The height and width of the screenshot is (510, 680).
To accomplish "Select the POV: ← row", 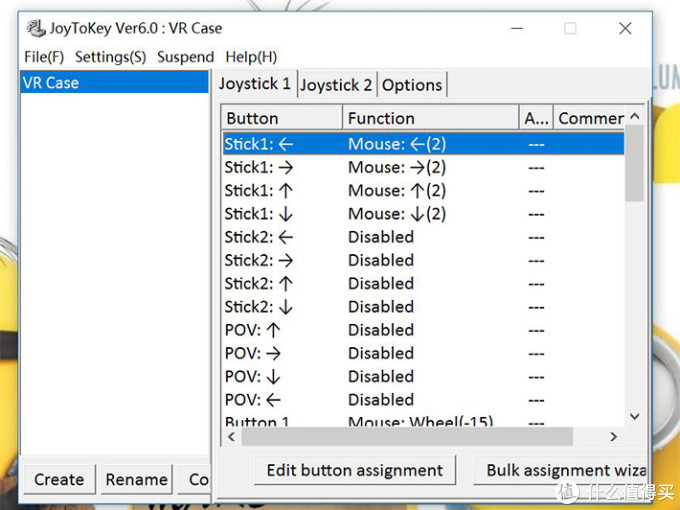I will tap(423, 400).
